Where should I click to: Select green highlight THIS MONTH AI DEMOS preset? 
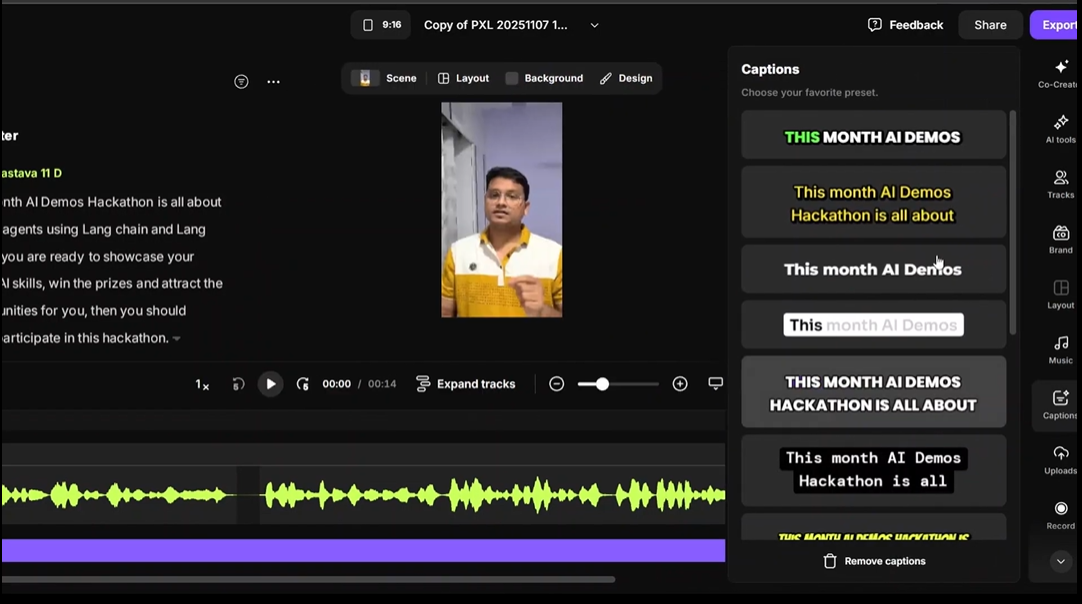tap(873, 136)
